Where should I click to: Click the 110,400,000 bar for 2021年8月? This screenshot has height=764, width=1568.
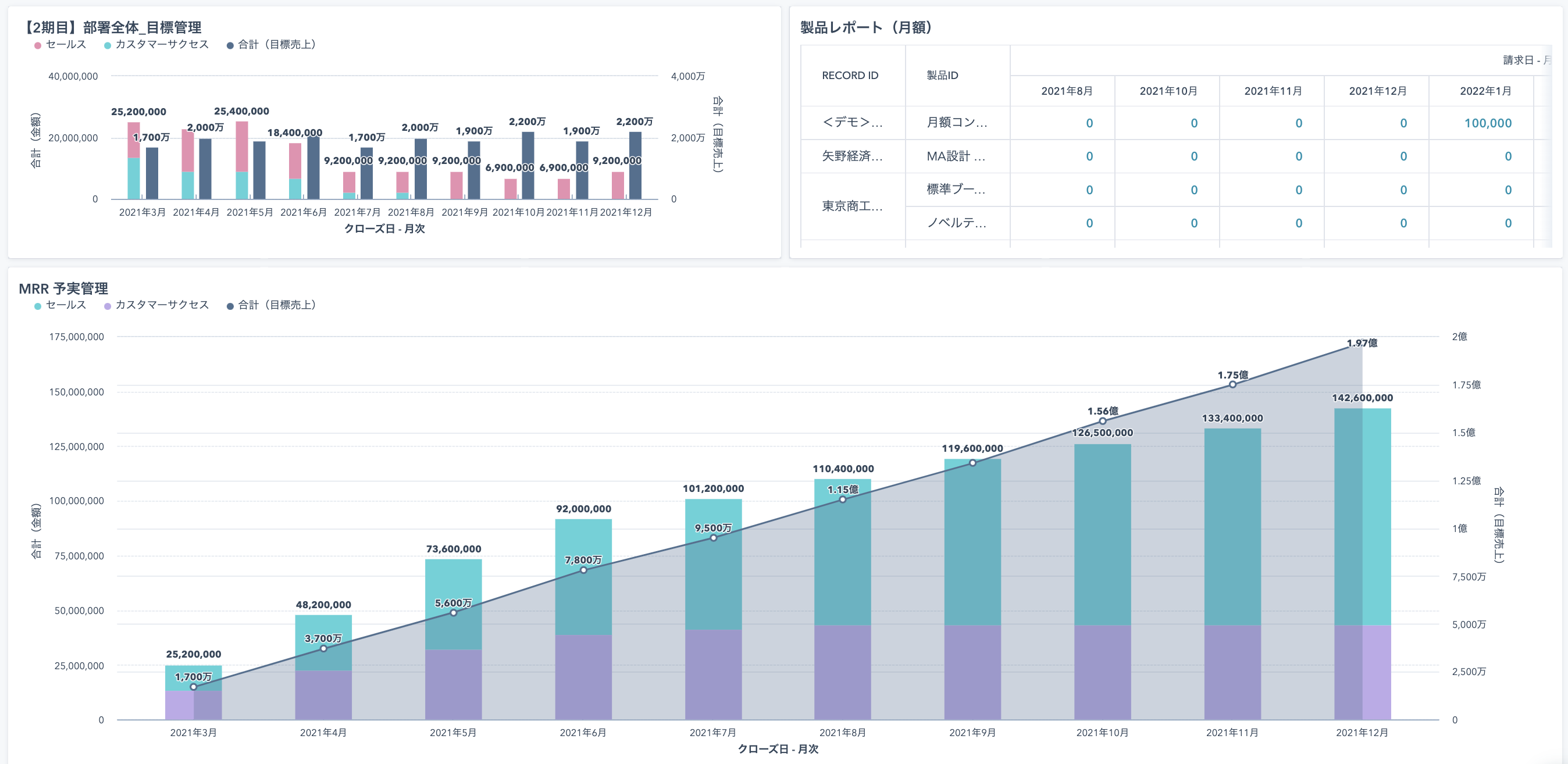click(x=842, y=599)
